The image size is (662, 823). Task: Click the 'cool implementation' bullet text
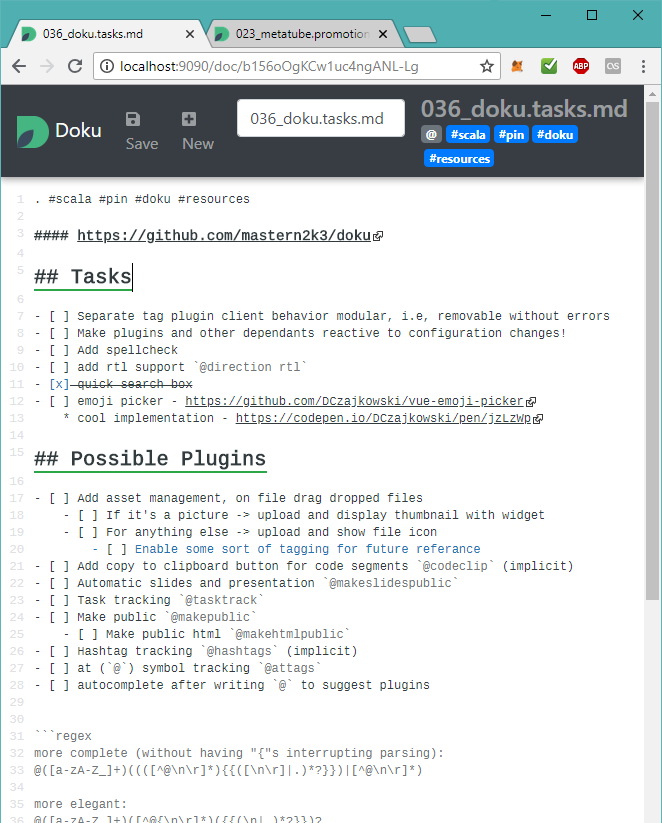[x=145, y=418]
